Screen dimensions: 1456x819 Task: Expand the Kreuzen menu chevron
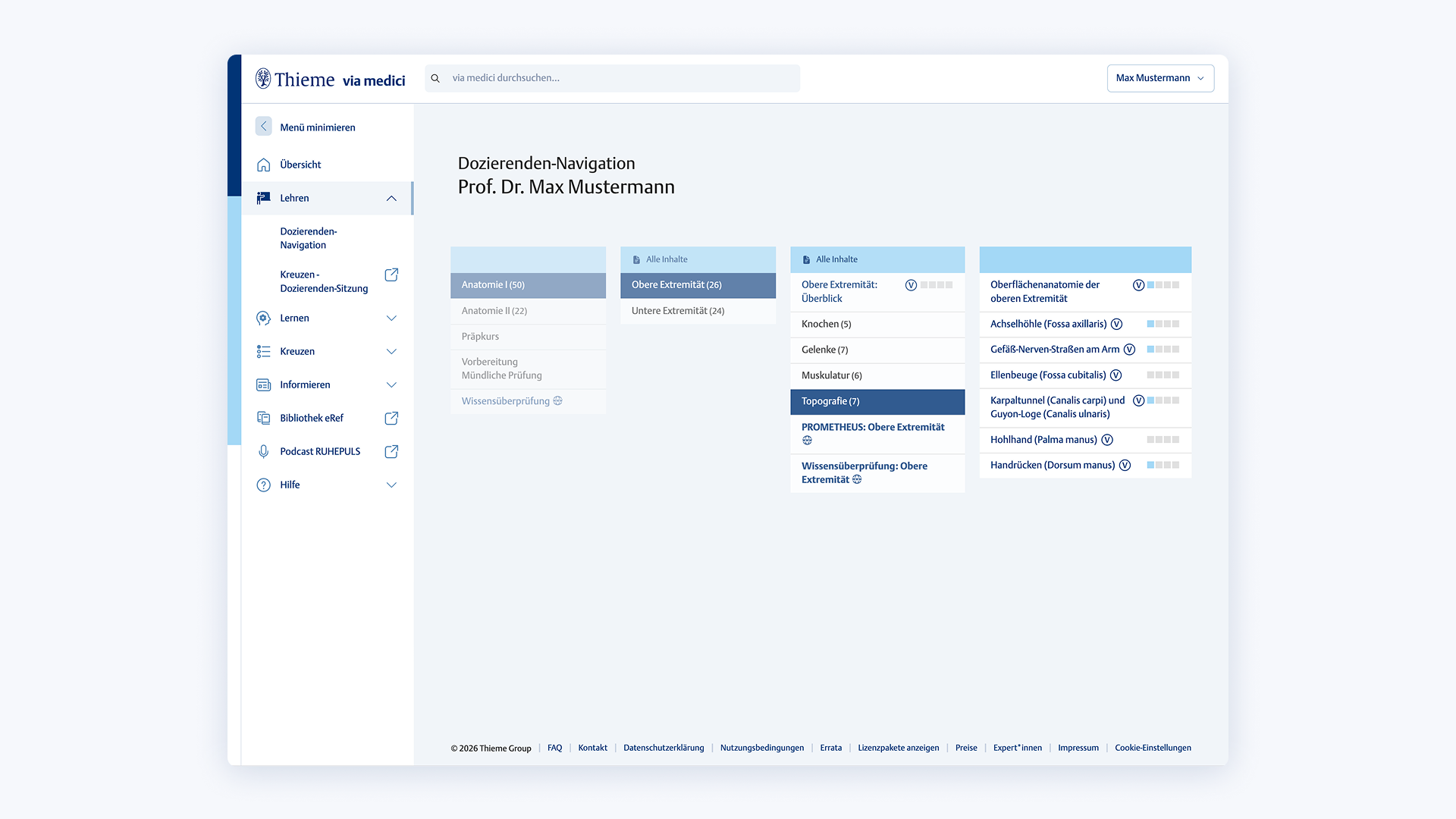[391, 352]
